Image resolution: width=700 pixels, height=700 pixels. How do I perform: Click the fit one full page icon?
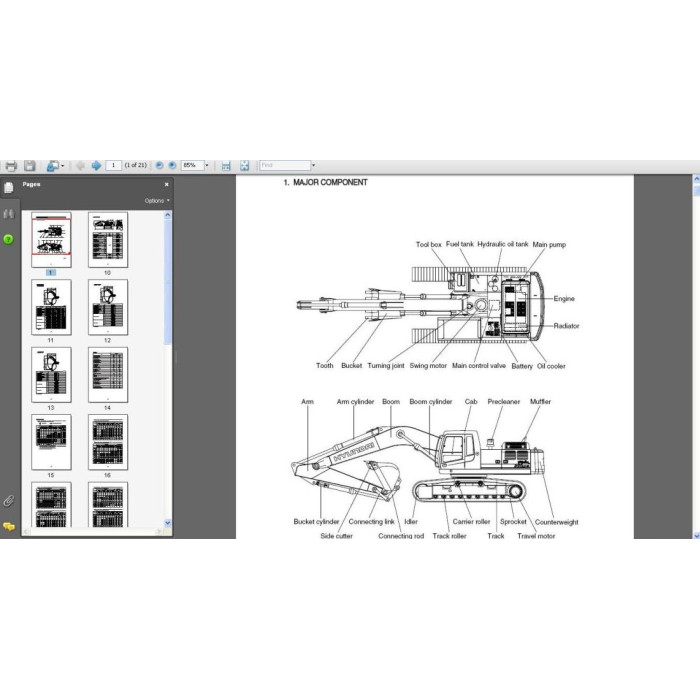click(244, 166)
